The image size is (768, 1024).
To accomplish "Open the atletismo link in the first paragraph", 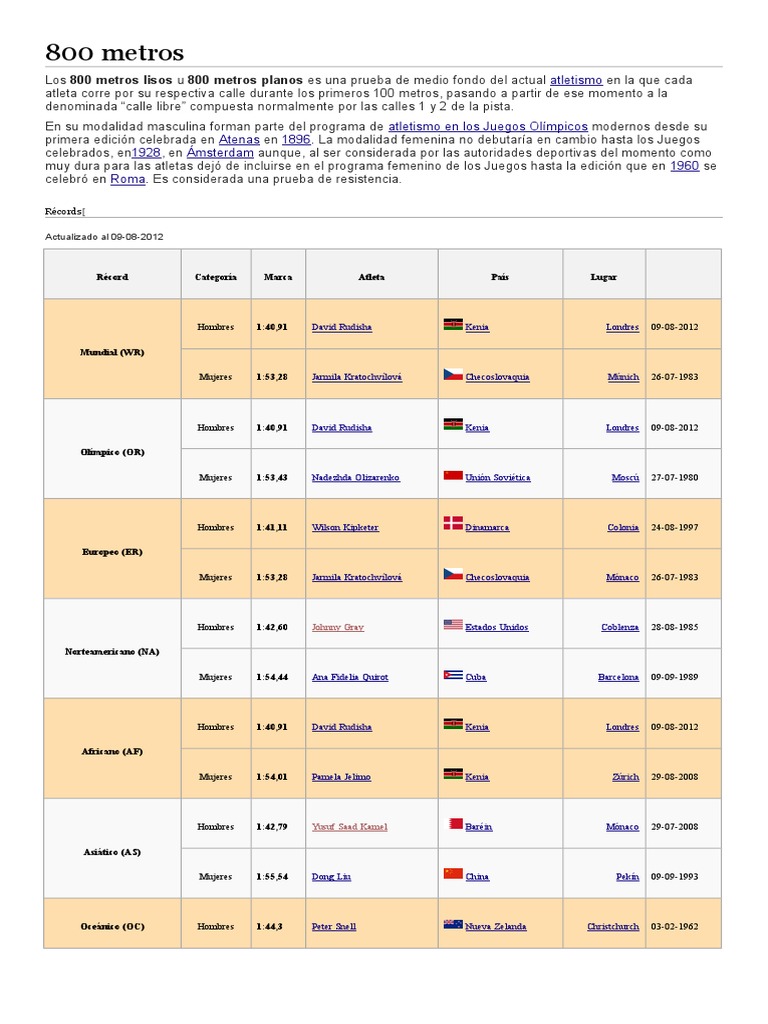I will 576,80.
